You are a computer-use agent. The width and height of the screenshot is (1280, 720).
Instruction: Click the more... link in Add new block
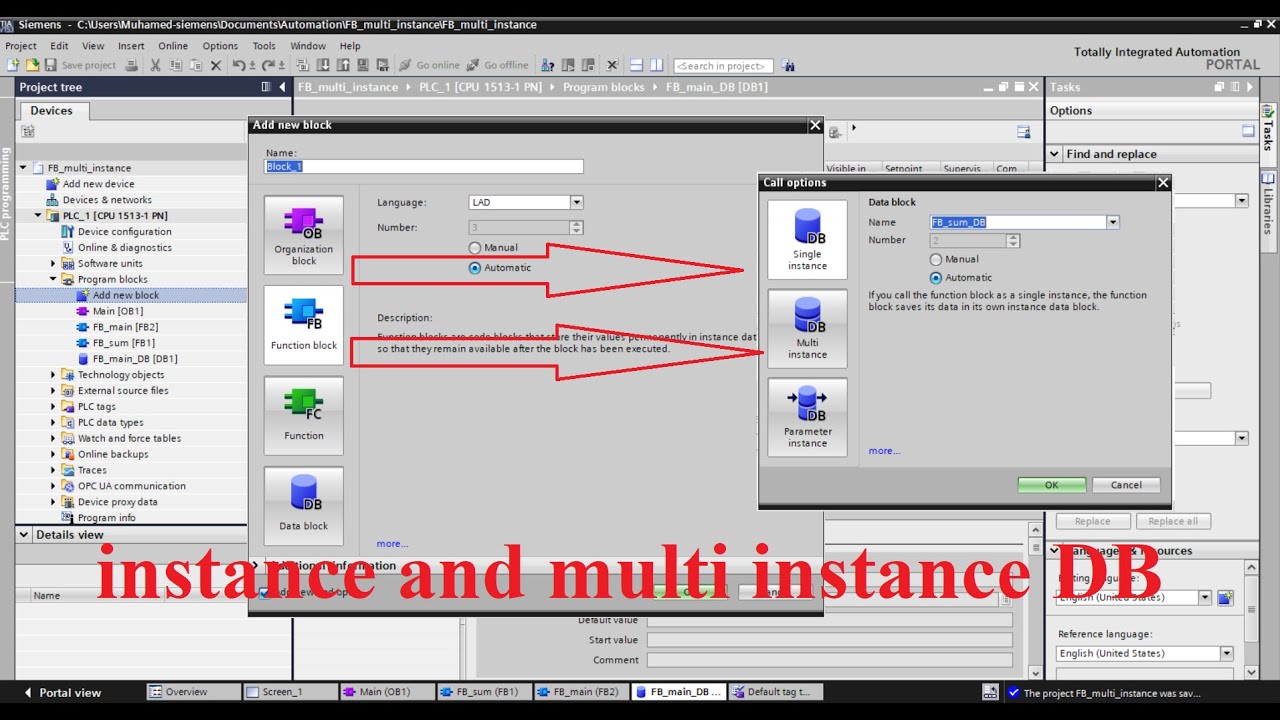click(392, 544)
